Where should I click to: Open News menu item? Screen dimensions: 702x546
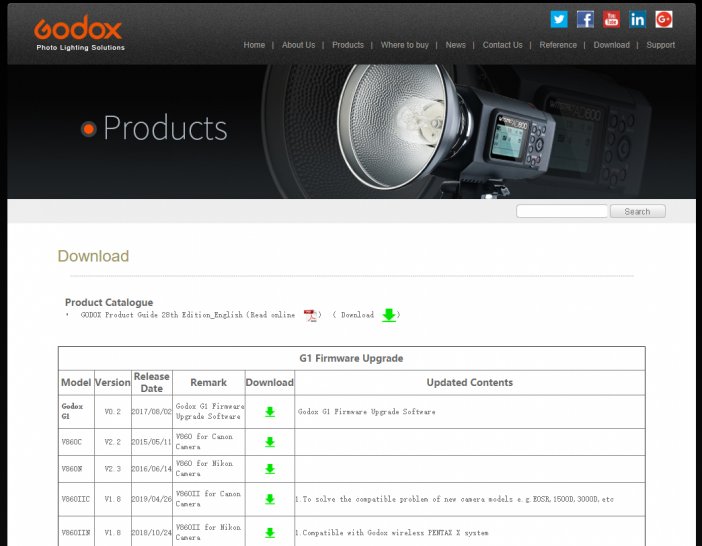[455, 45]
